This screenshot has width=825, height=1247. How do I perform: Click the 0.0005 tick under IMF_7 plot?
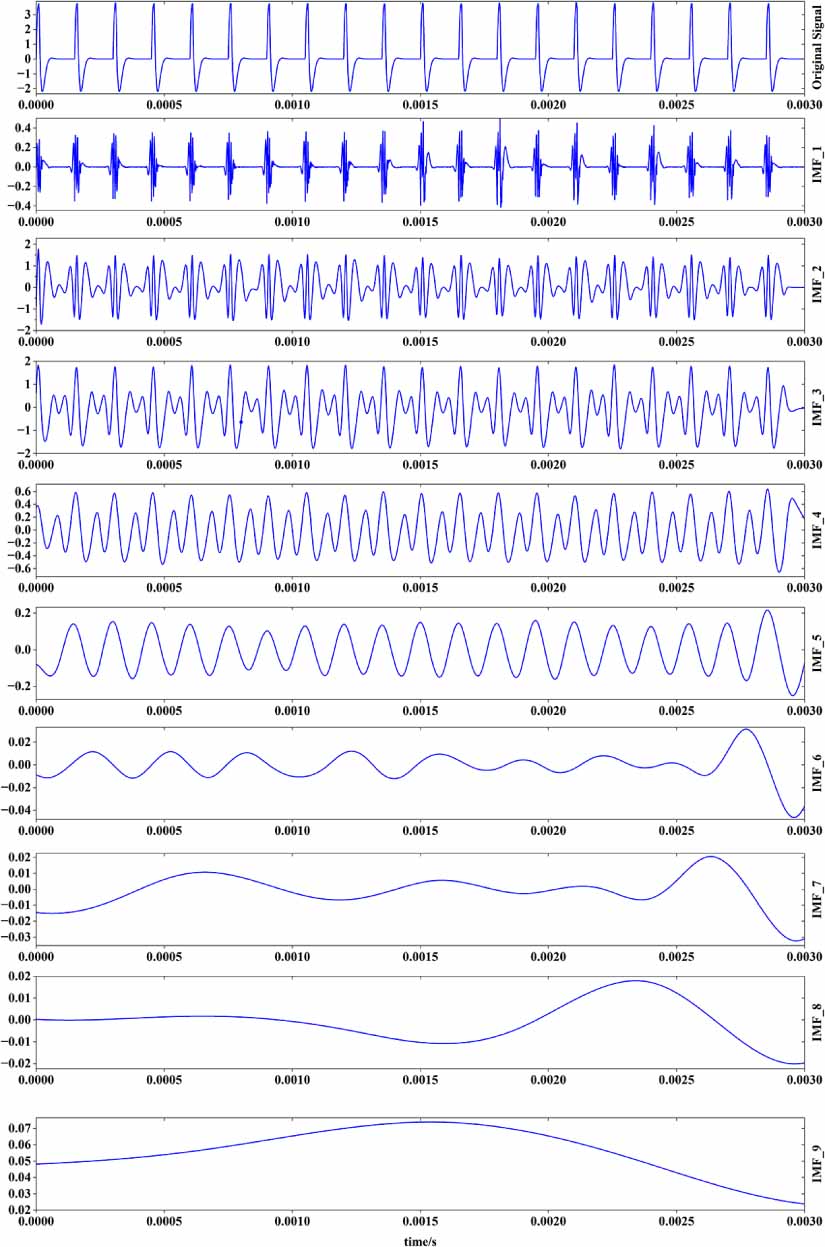coord(162,955)
